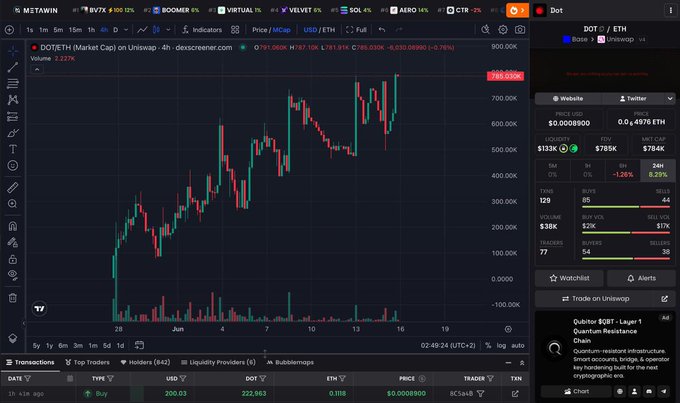Select the trend line drawing tool
This screenshot has height=403, width=680.
[x=13, y=67]
